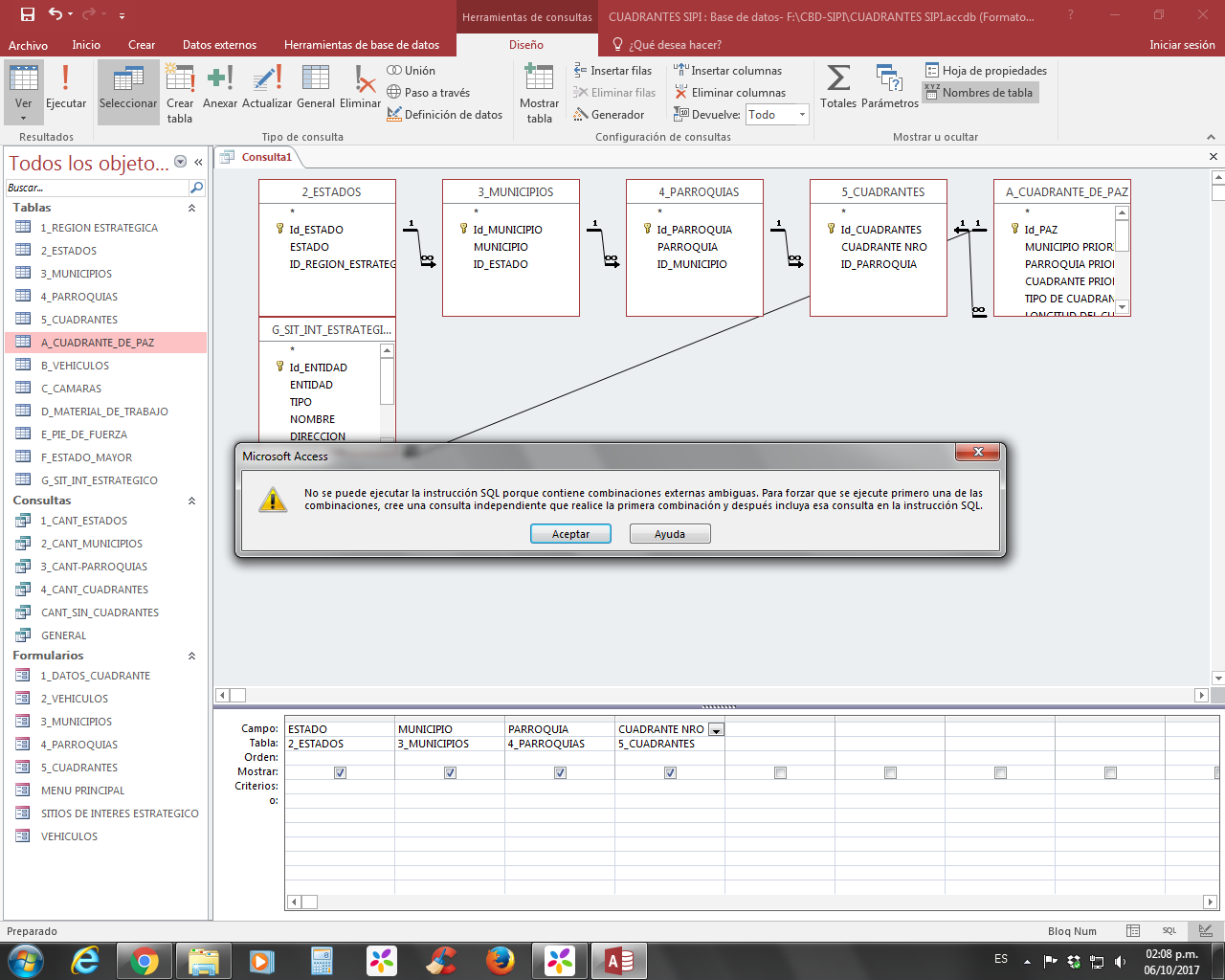Click the Undo icon in quick access toolbar
This screenshot has height=980, width=1225.
pyautogui.click(x=56, y=14)
